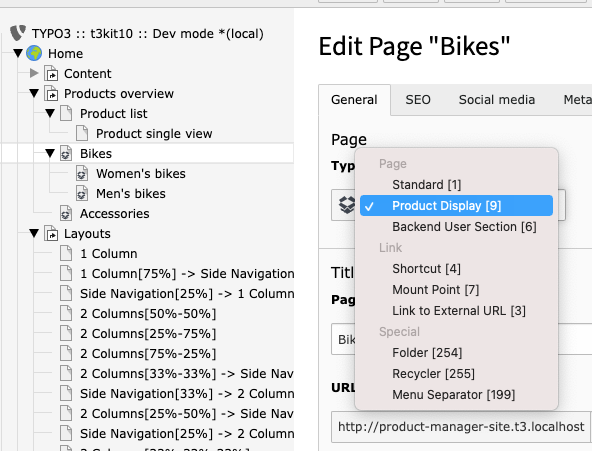Click the Layouts page shortcut icon
The image size is (592, 451).
pyautogui.click(x=51, y=233)
